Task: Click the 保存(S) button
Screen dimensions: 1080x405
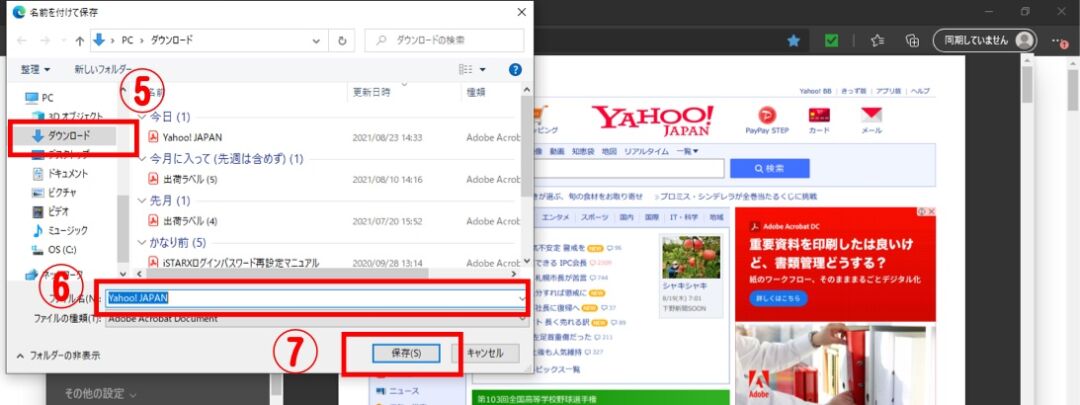Action: tap(406, 353)
